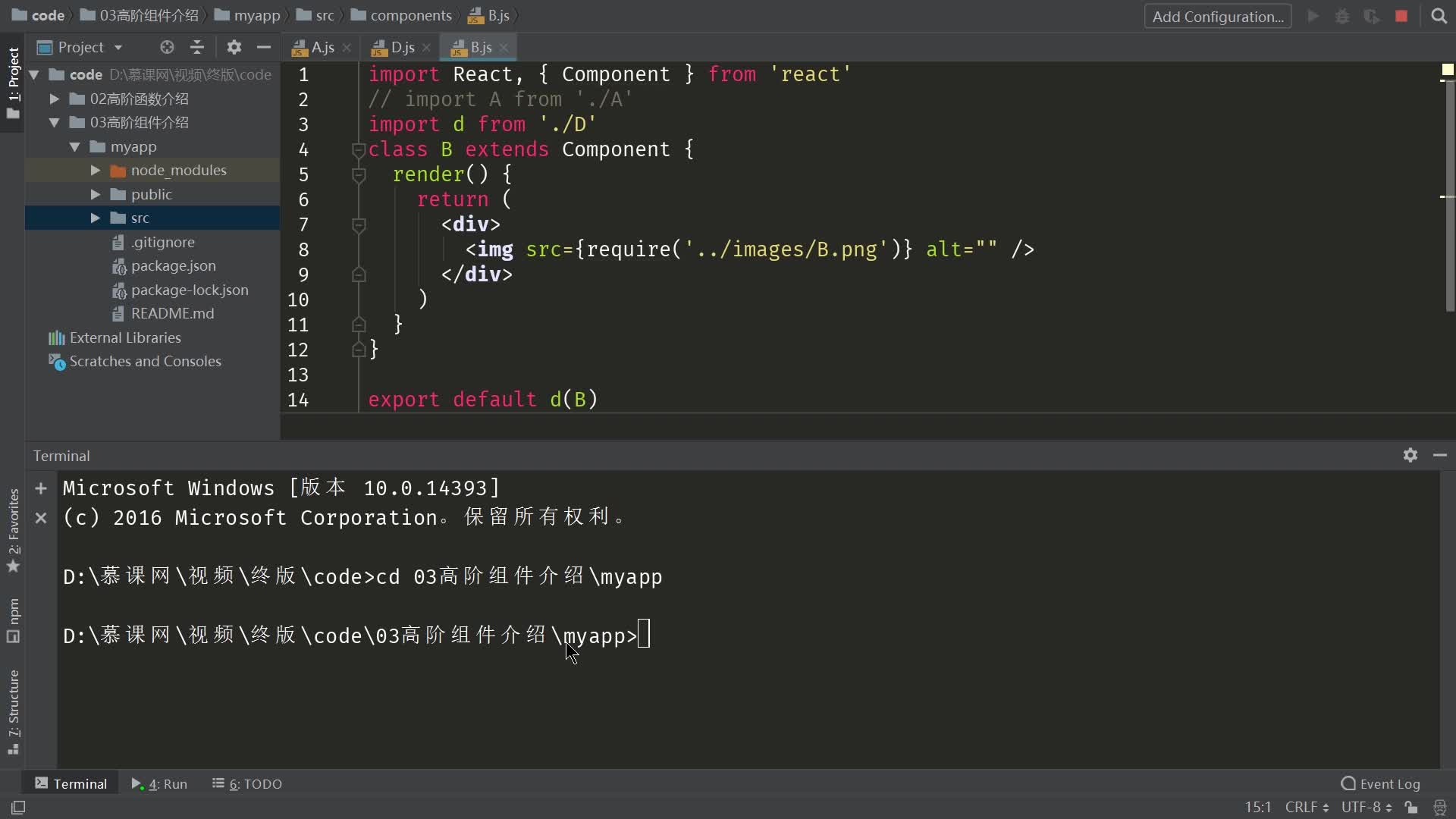Image resolution: width=1456 pixels, height=819 pixels.
Task: Collapse the myapp folder
Action: tap(75, 147)
